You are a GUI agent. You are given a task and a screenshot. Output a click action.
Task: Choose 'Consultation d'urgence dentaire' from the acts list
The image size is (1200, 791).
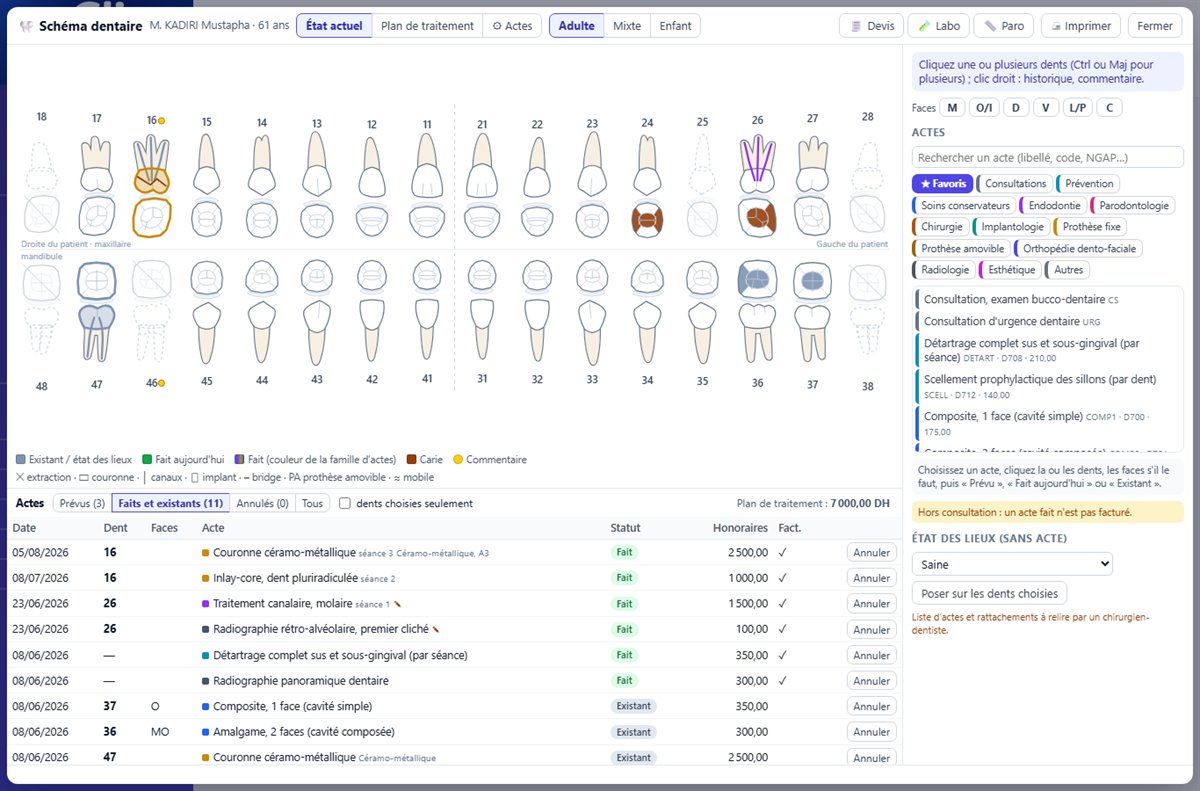[1048, 322]
